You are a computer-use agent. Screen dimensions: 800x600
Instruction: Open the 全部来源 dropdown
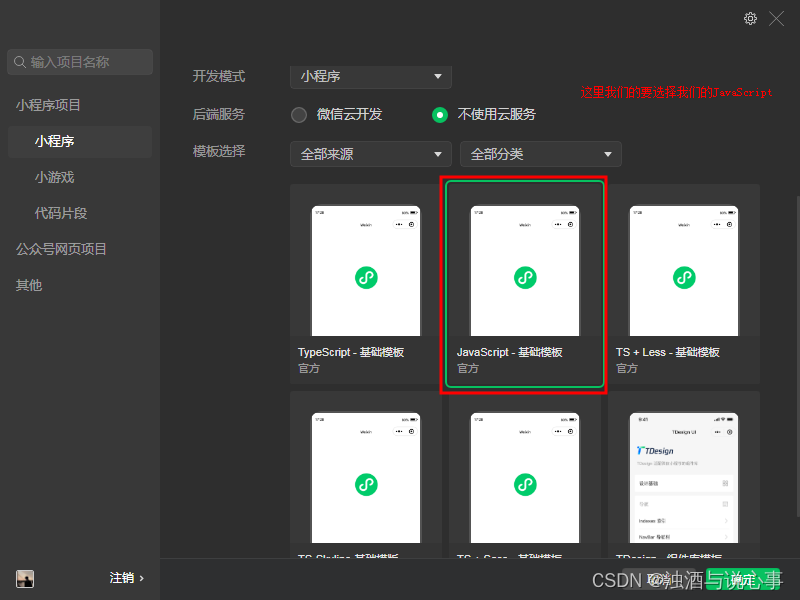[x=371, y=154]
